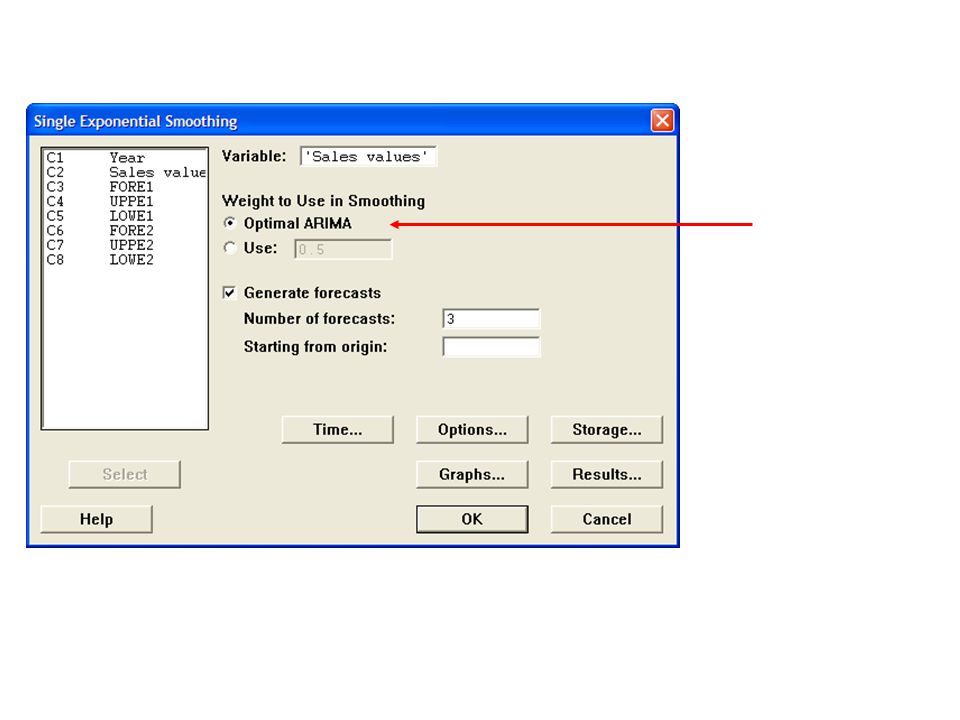Image resolution: width=960 pixels, height=720 pixels.
Task: Click the Cancel button
Action: pos(607,519)
